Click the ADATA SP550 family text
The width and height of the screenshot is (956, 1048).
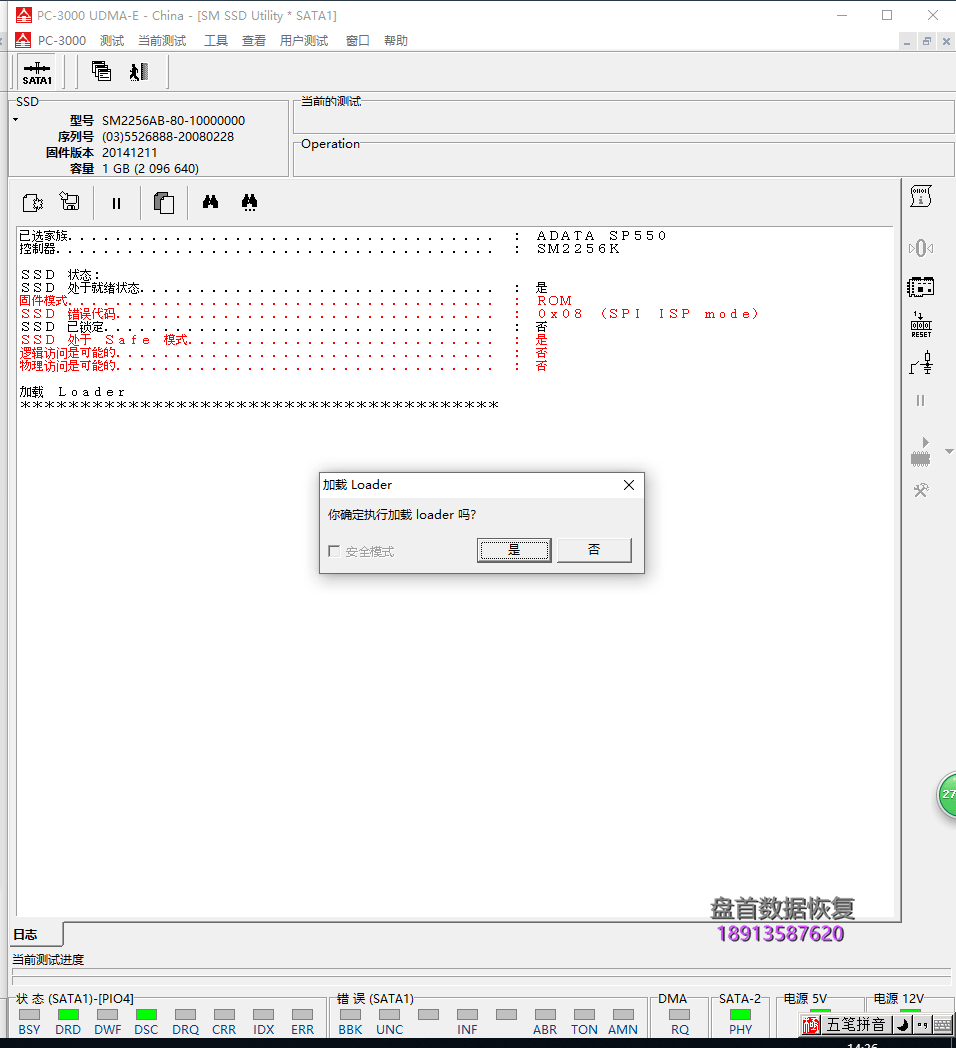click(601, 235)
